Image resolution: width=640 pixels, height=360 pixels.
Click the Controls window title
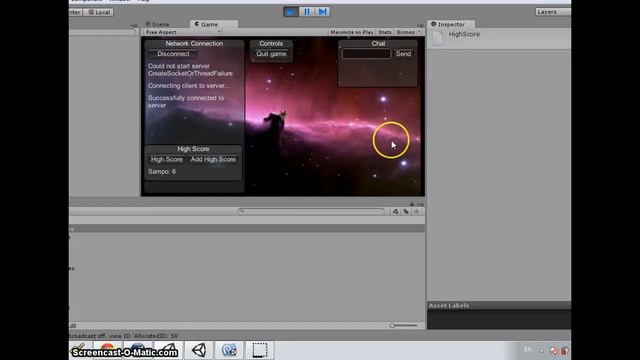tap(271, 43)
